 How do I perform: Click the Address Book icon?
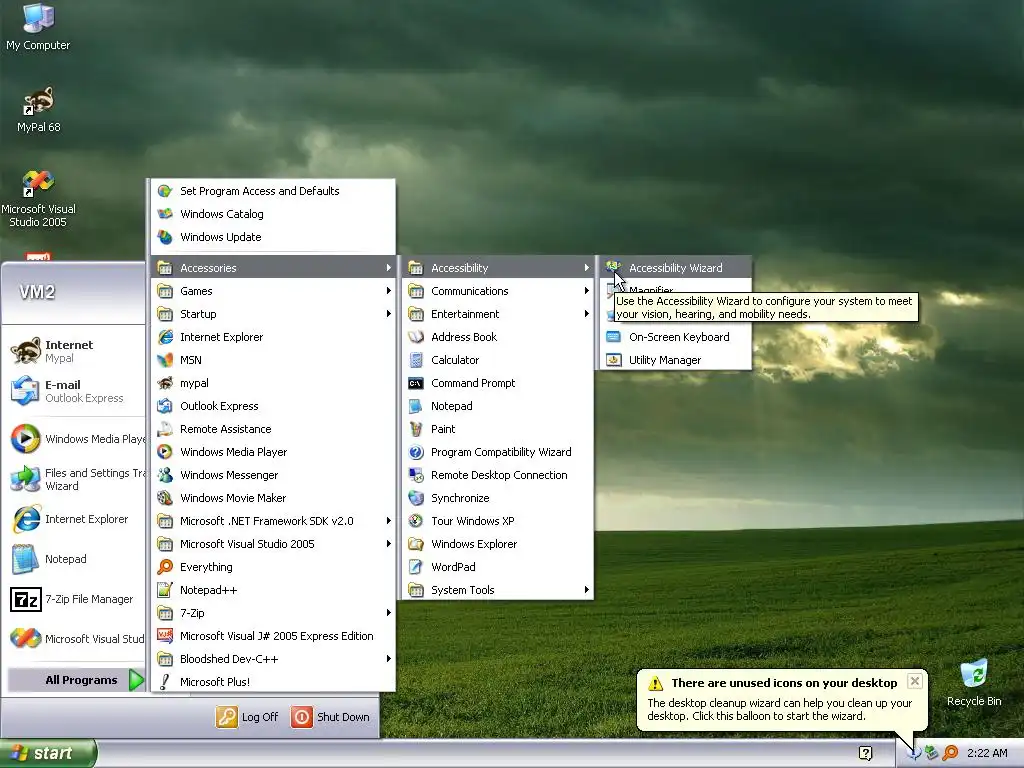coord(416,337)
